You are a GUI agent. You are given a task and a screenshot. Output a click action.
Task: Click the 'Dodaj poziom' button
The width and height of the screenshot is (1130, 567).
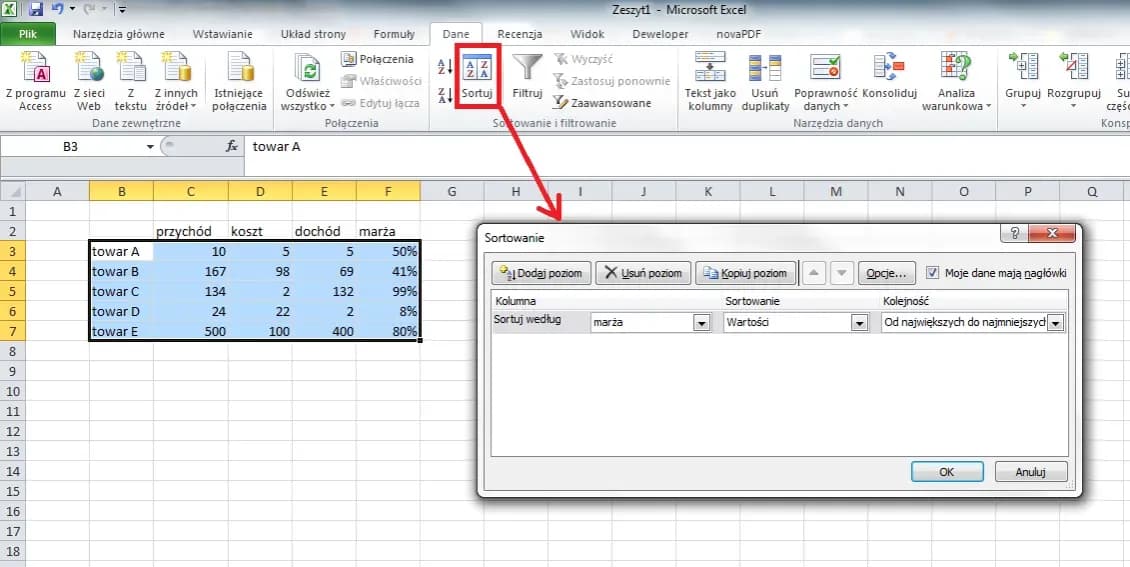coord(541,273)
